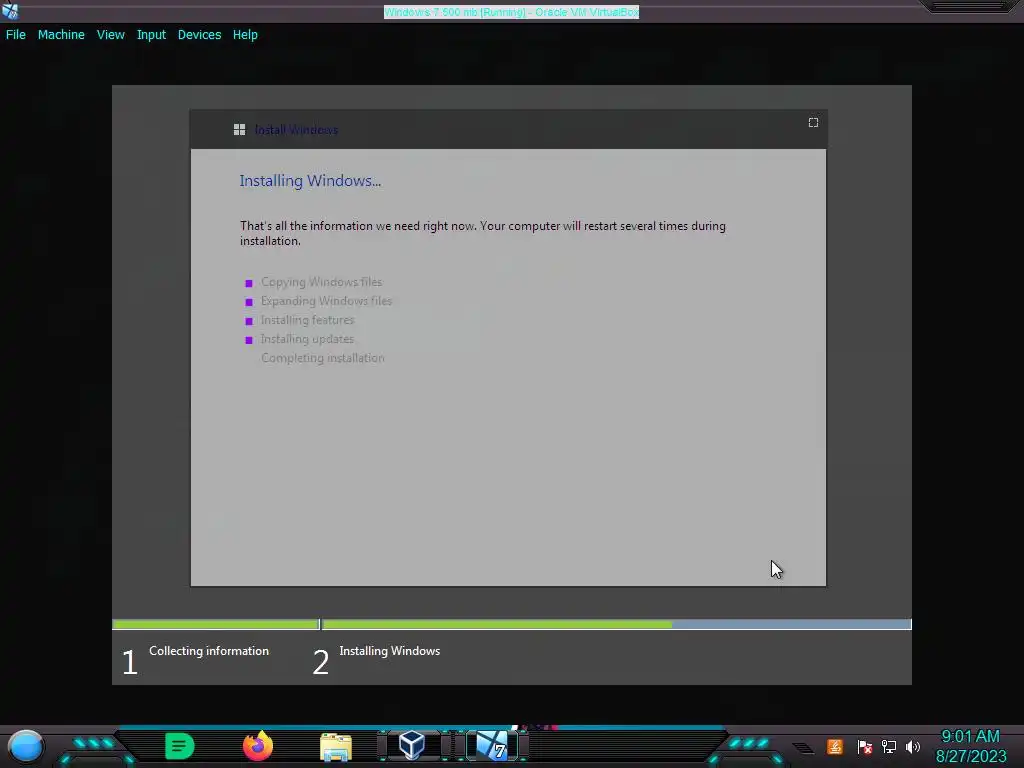
Task: Open the green notes app on the taskbar
Action: pos(180,746)
